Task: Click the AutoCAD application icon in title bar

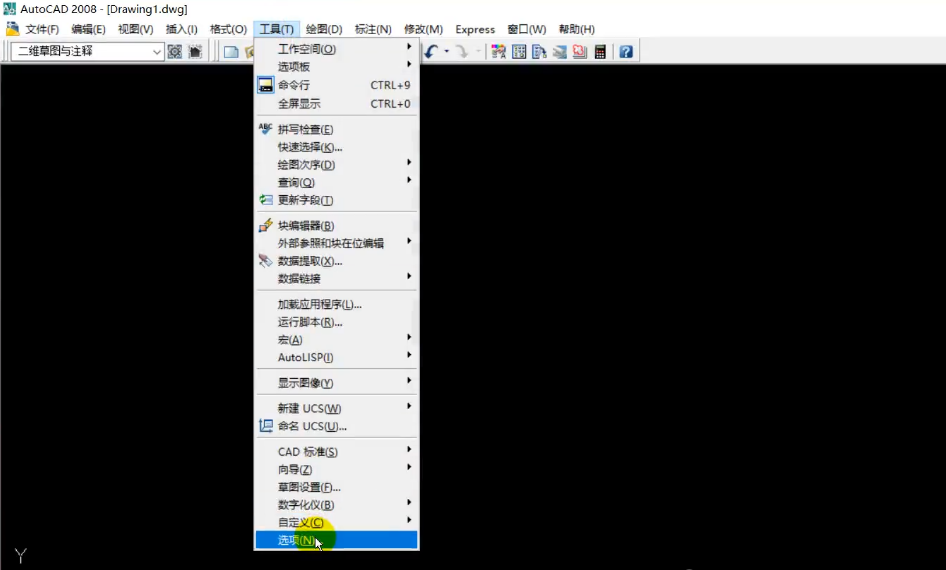Action: [9, 9]
